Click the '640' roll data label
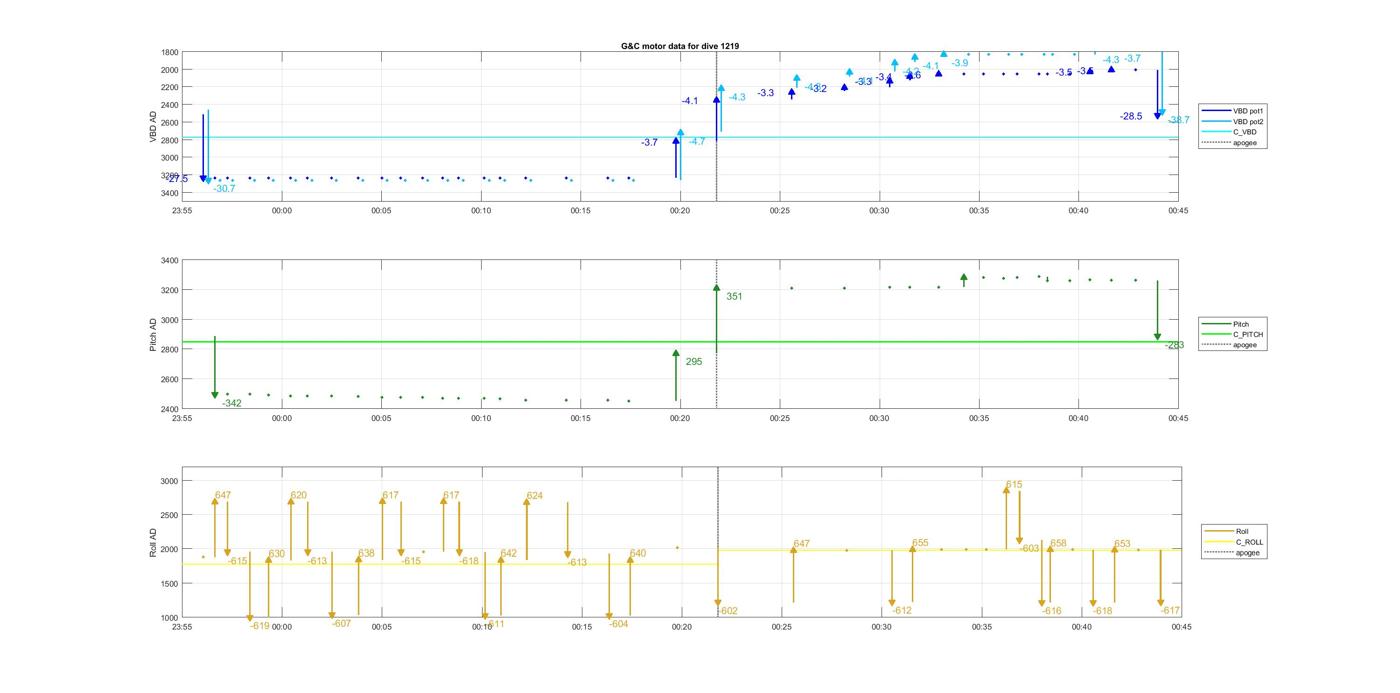Screen dimensions: 1400x693 [x=638, y=553]
